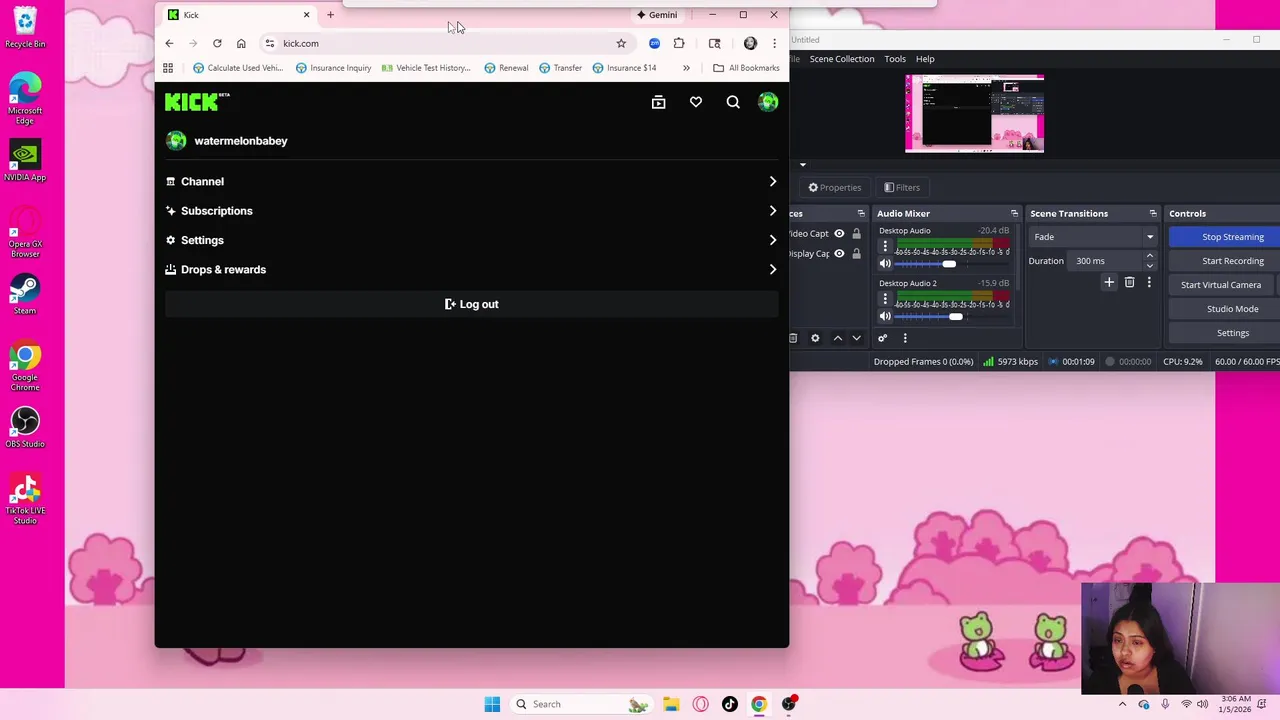Viewport: 1280px width, 720px height.
Task: Open TikTok LIVE Studio desktop icon
Action: point(25,499)
